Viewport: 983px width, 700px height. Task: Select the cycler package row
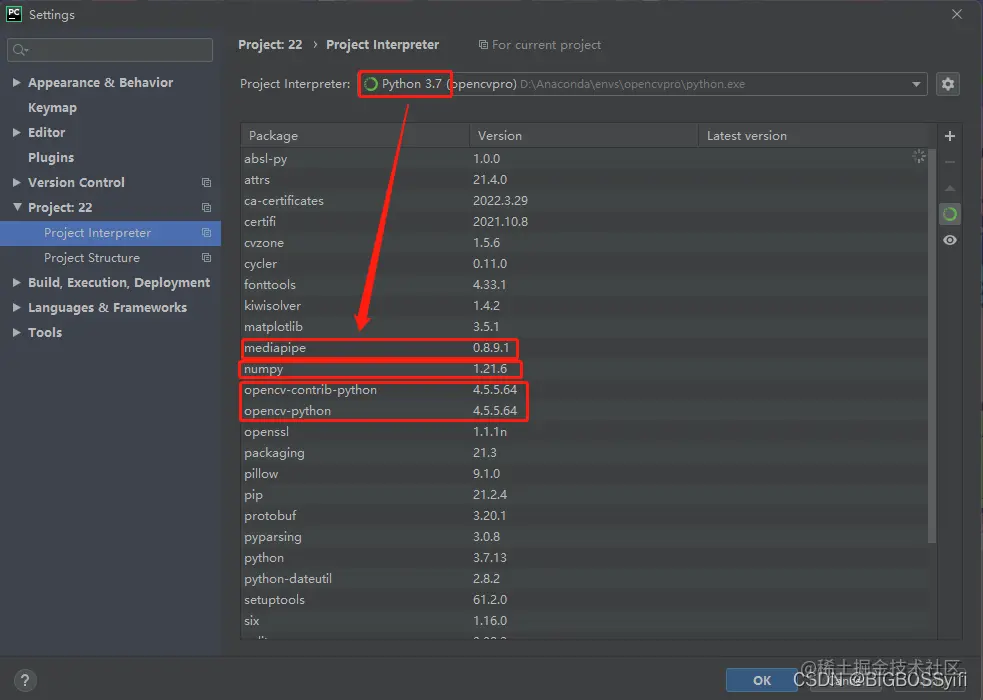(584, 264)
